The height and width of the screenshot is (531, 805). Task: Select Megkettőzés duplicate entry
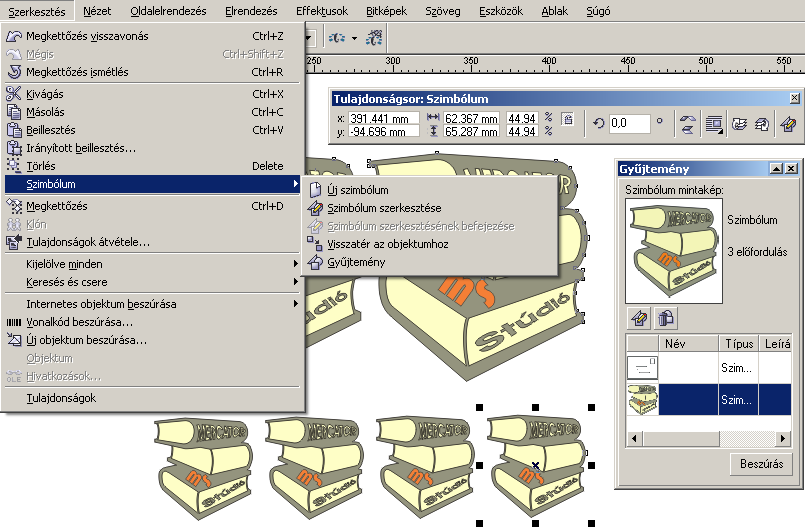pos(152,206)
